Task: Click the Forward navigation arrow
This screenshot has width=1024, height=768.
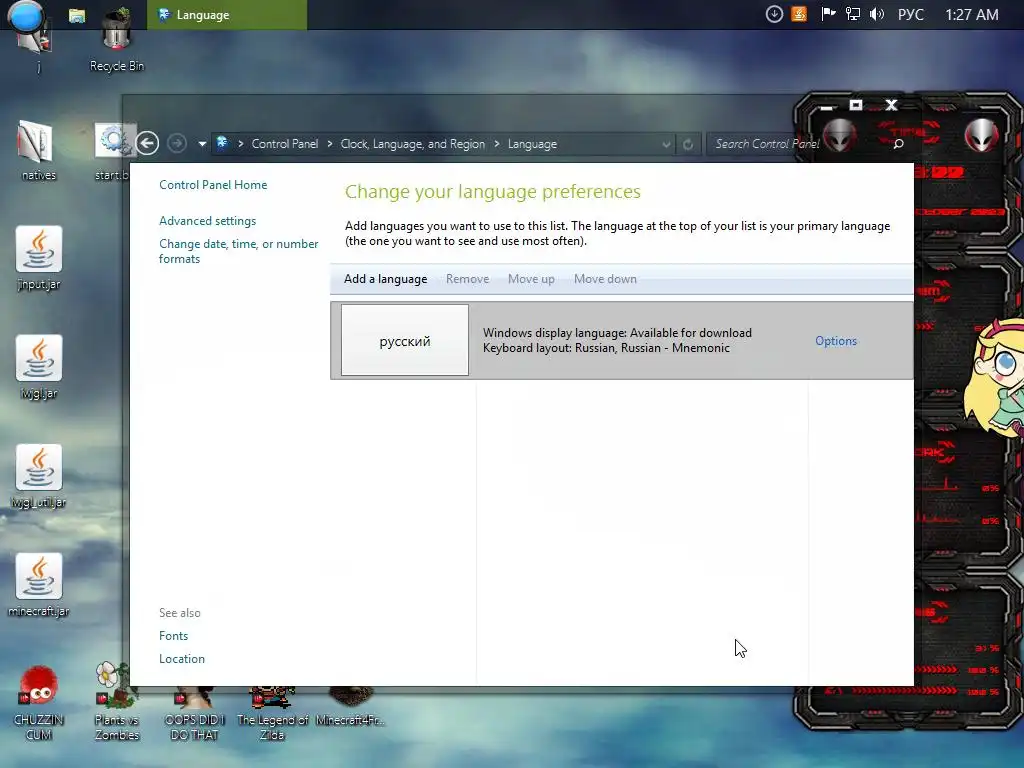Action: tap(176, 143)
